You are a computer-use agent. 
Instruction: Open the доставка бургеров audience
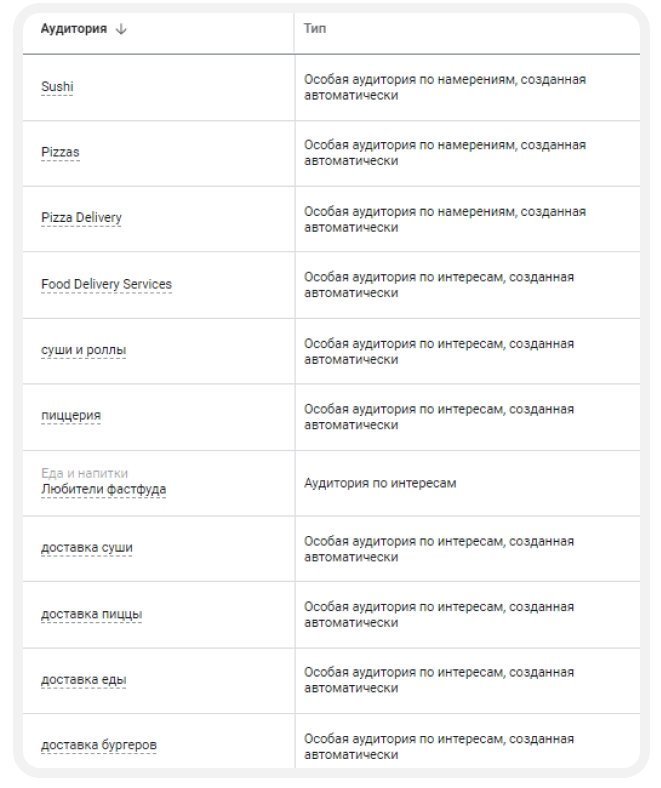pos(98,745)
